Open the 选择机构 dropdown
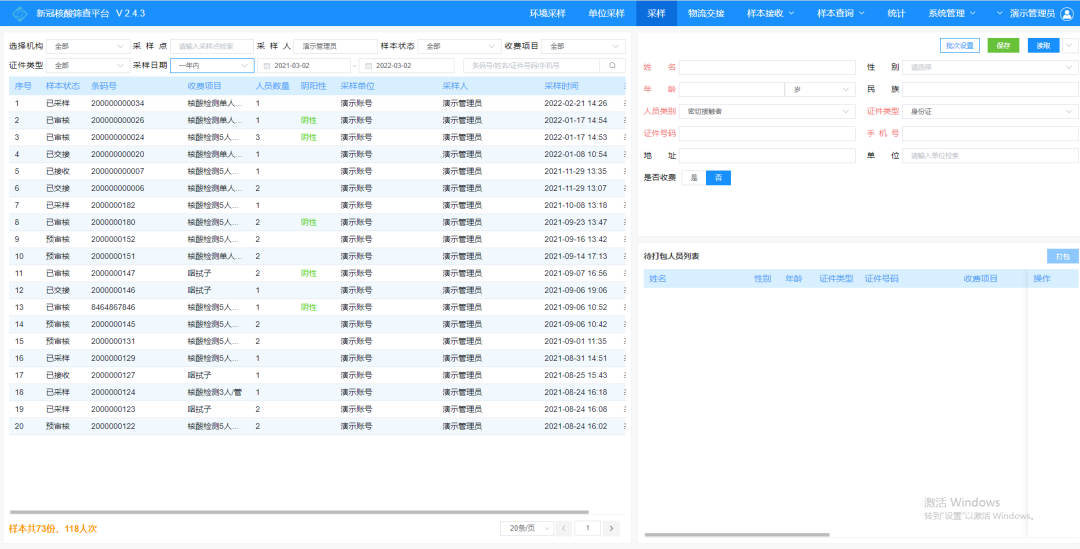This screenshot has width=1080, height=549. click(87, 46)
